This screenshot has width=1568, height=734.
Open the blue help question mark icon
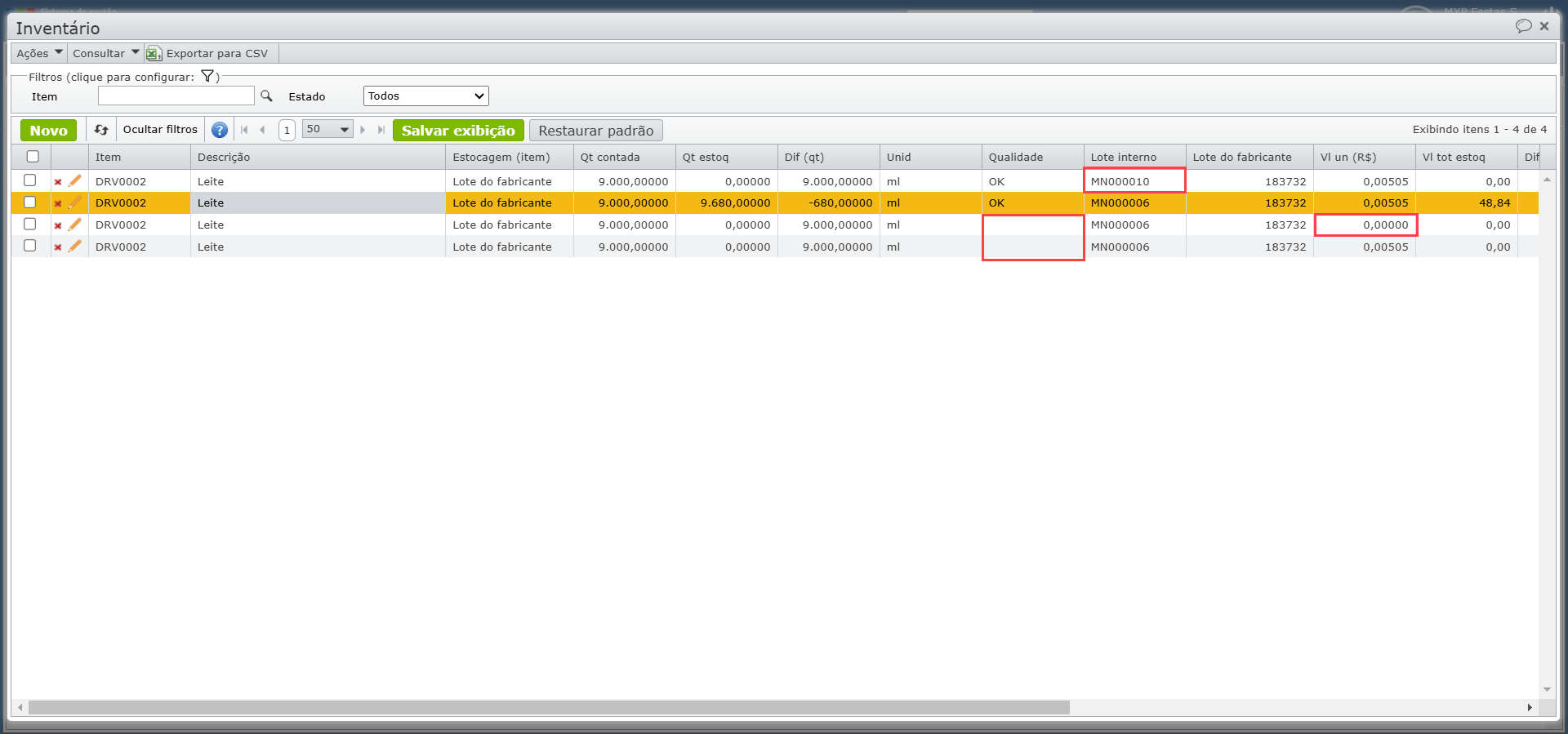pyautogui.click(x=219, y=130)
